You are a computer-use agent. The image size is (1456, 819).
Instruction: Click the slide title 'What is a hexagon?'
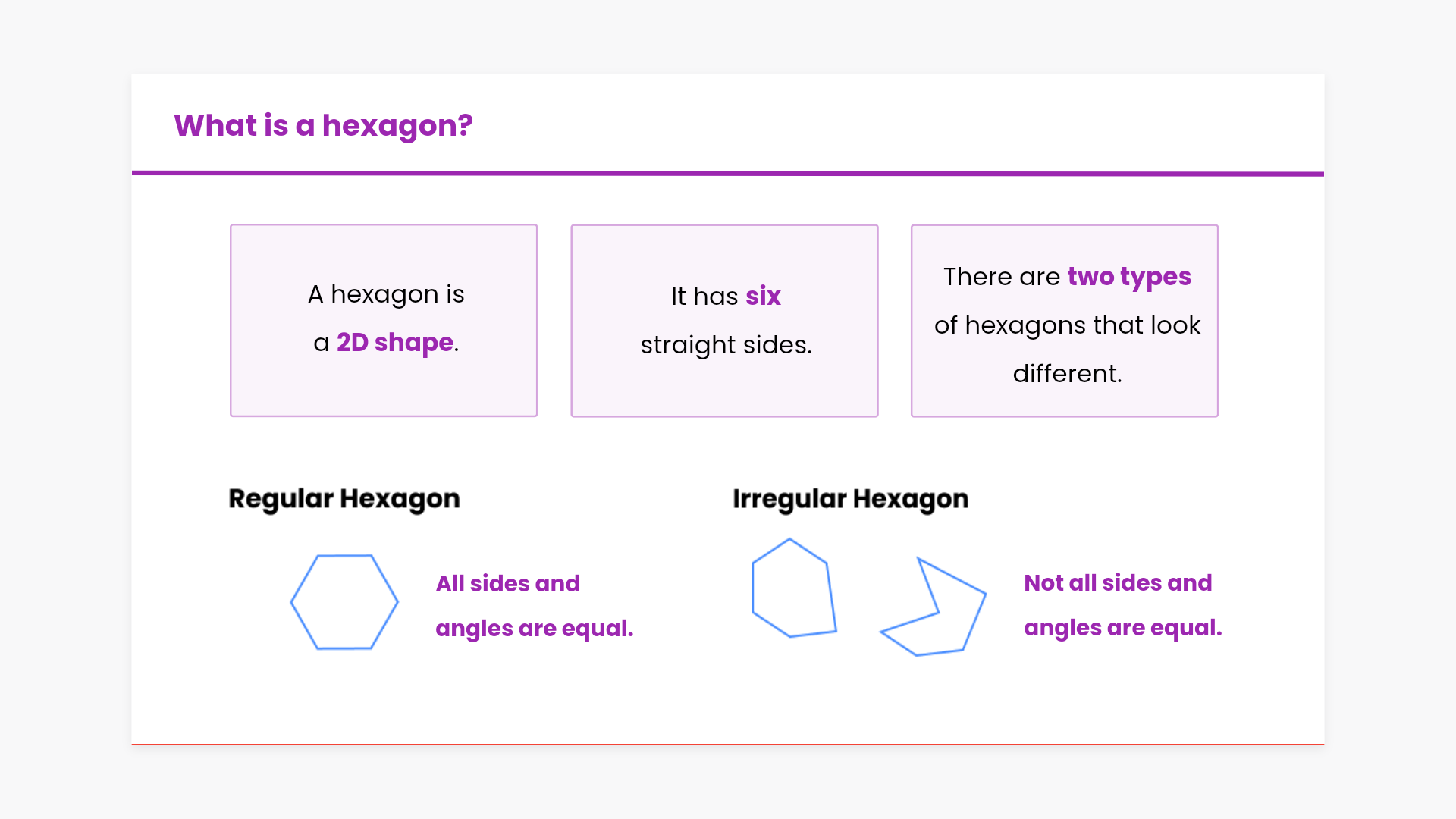click(323, 126)
